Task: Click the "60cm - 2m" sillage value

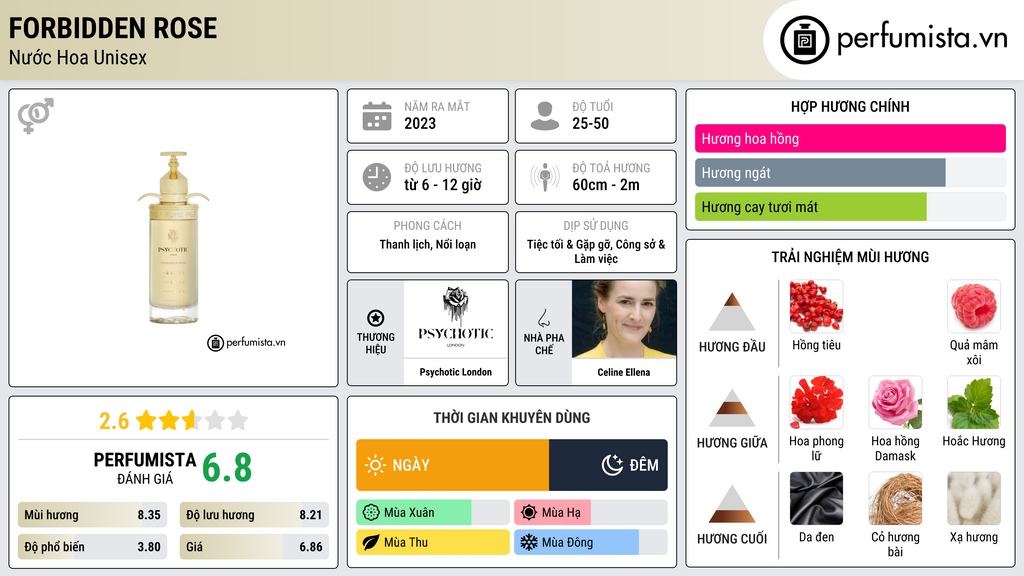Action: point(606,185)
